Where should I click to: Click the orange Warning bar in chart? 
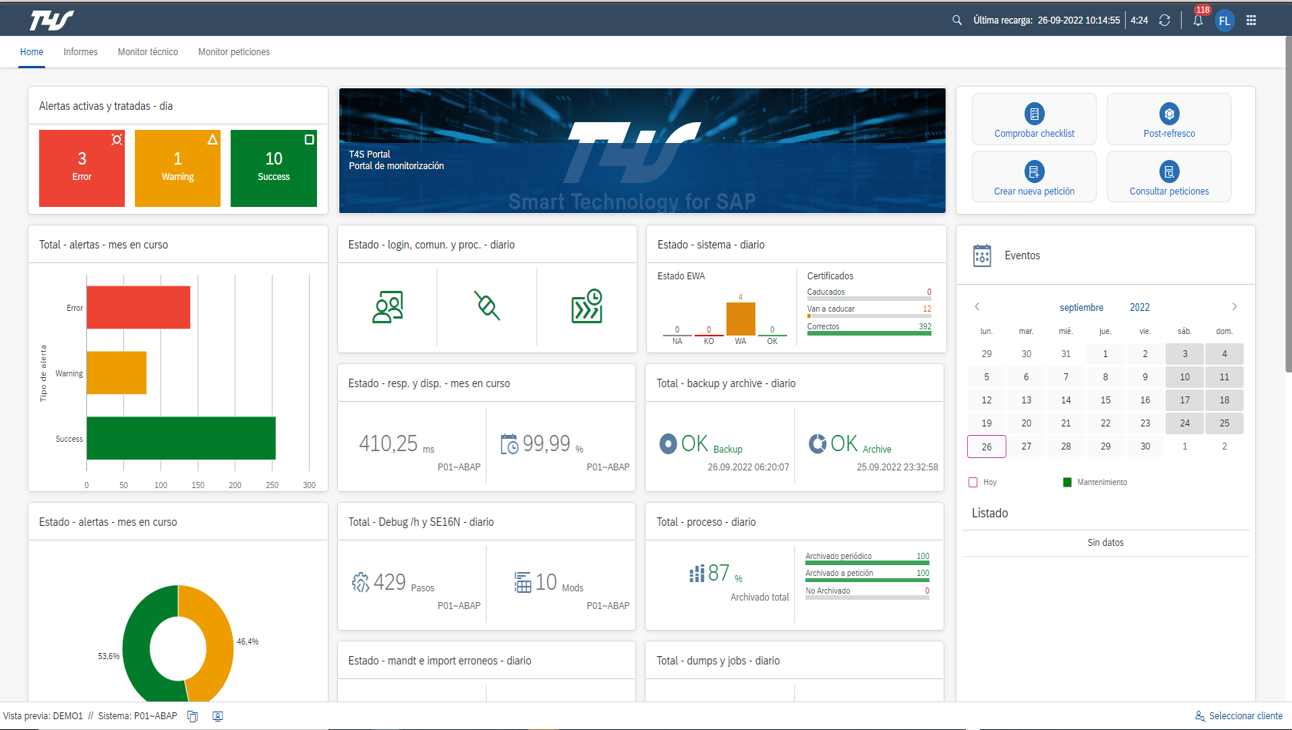[x=117, y=372]
